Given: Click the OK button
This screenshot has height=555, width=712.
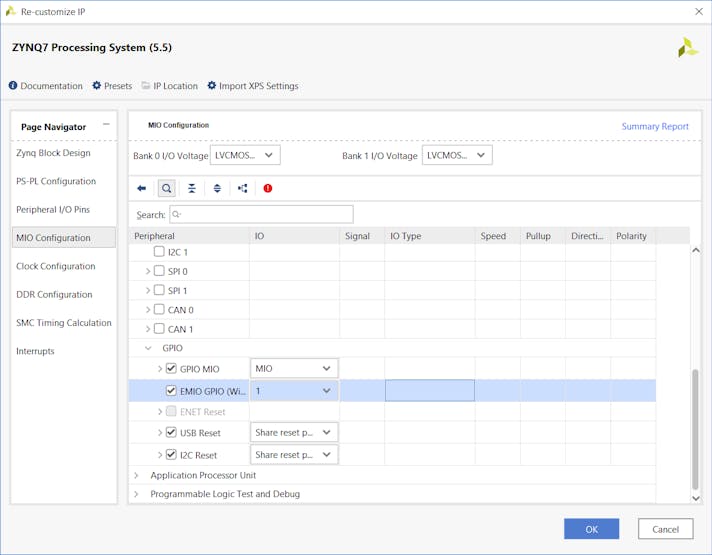Looking at the screenshot, I should point(591,529).
